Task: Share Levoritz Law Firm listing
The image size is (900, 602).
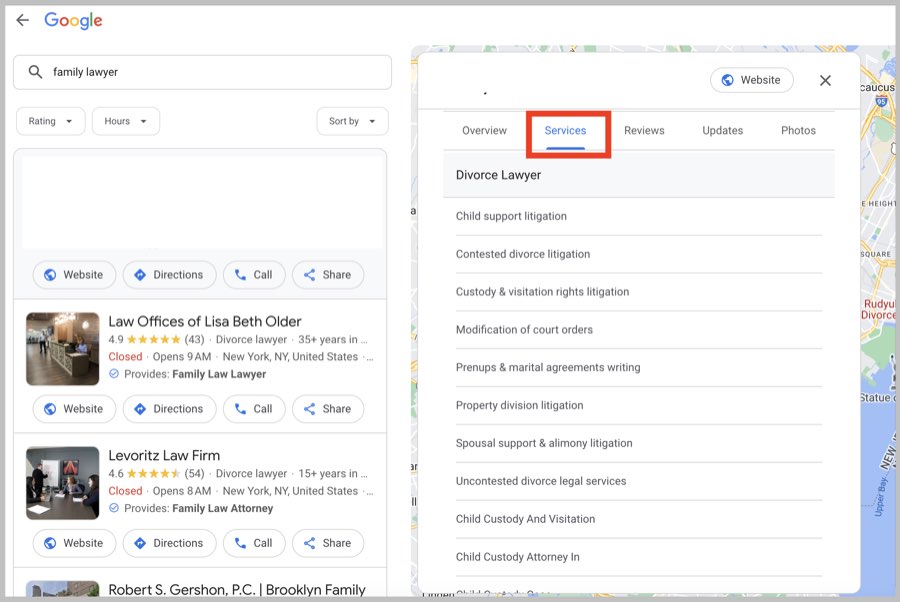Action: [x=328, y=543]
